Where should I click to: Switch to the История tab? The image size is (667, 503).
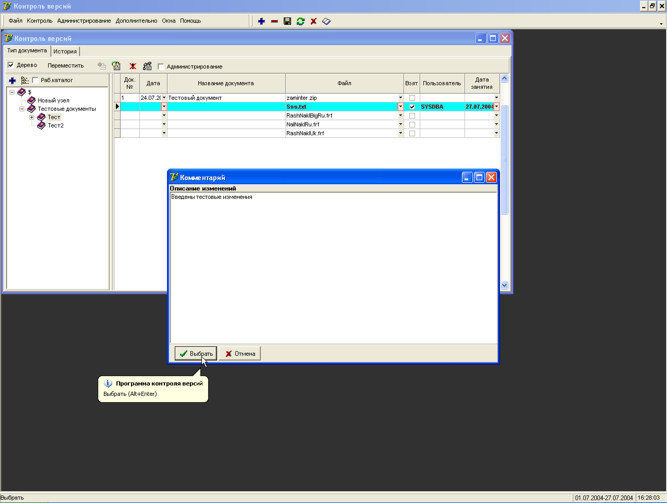65,51
